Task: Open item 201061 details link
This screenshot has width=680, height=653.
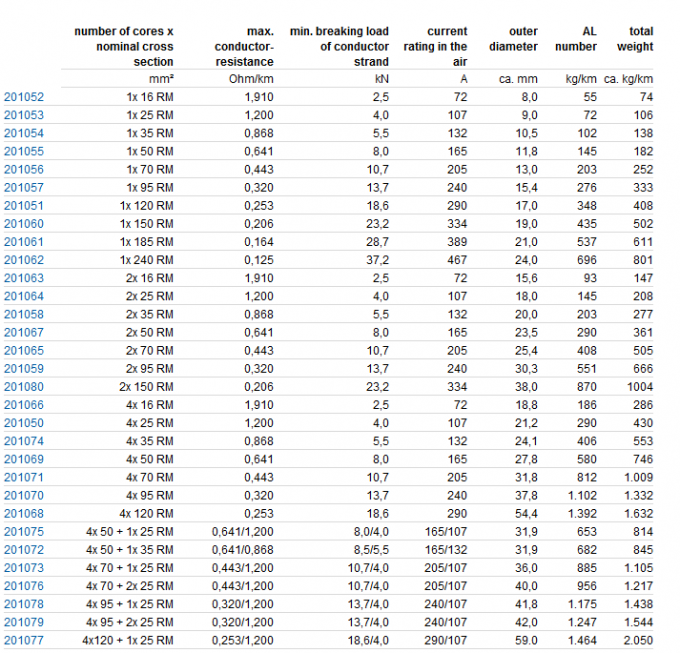Action: click(24, 241)
